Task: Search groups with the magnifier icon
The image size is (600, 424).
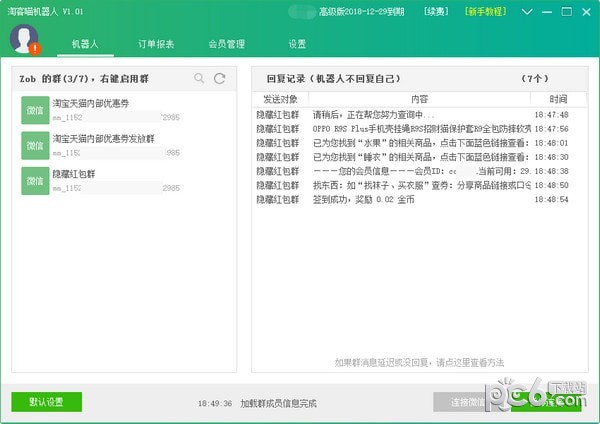Action: (199, 78)
